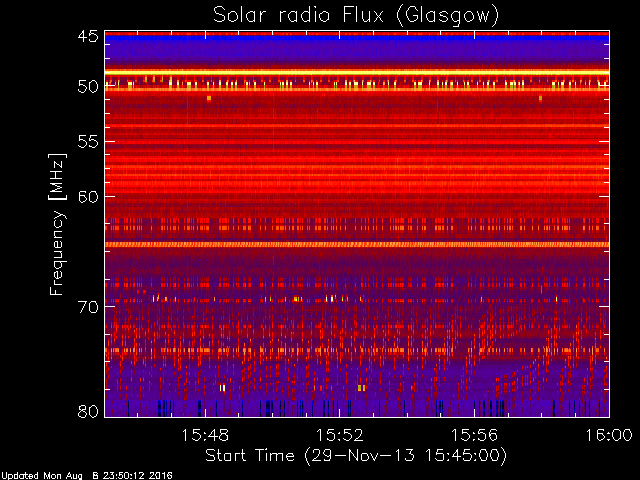Click the bright yellow band near 49 MHz
The image size is (640, 480).
click(x=357, y=73)
